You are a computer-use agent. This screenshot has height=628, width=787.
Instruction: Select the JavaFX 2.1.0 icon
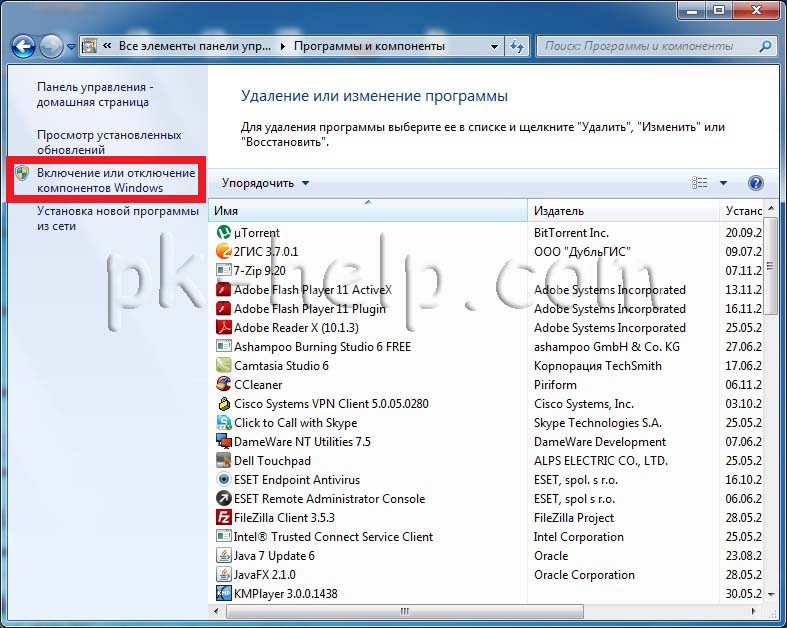point(223,575)
